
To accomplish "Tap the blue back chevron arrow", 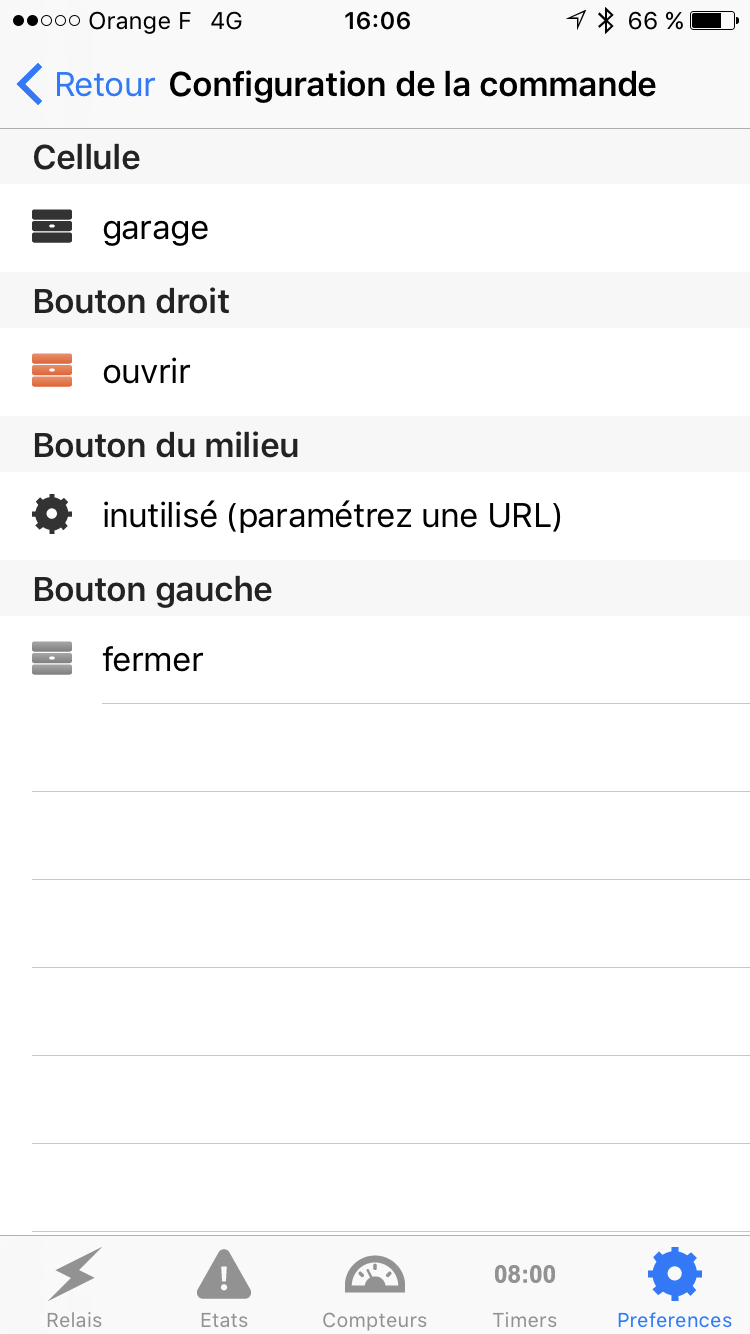I will pyautogui.click(x=30, y=85).
